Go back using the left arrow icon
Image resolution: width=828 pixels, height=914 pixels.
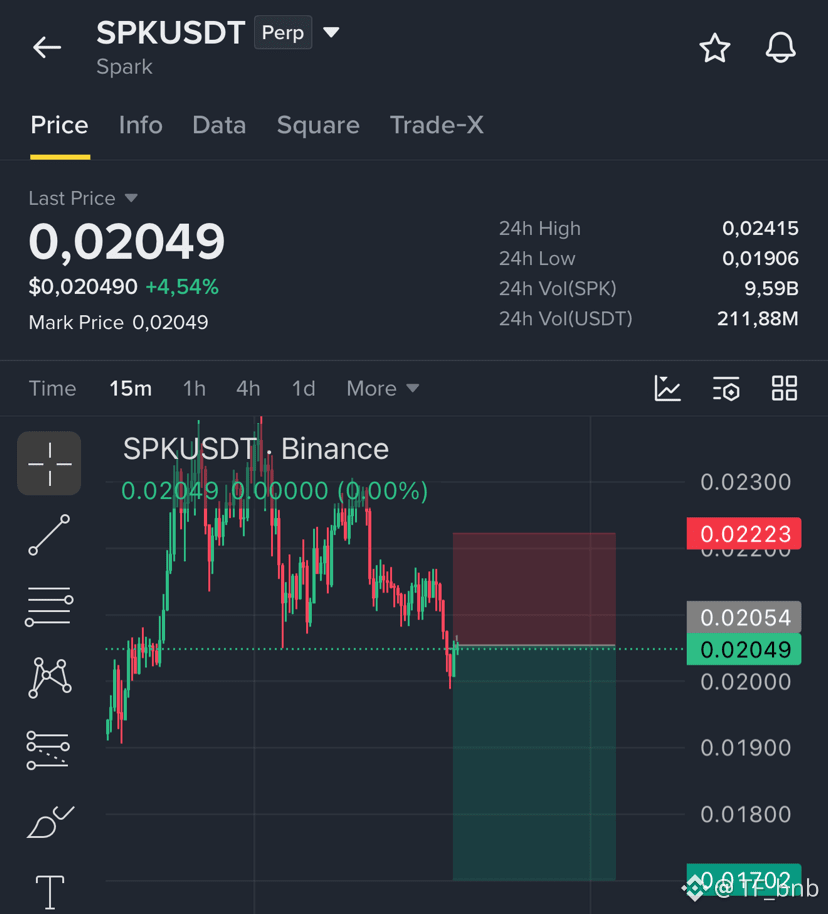(47, 47)
